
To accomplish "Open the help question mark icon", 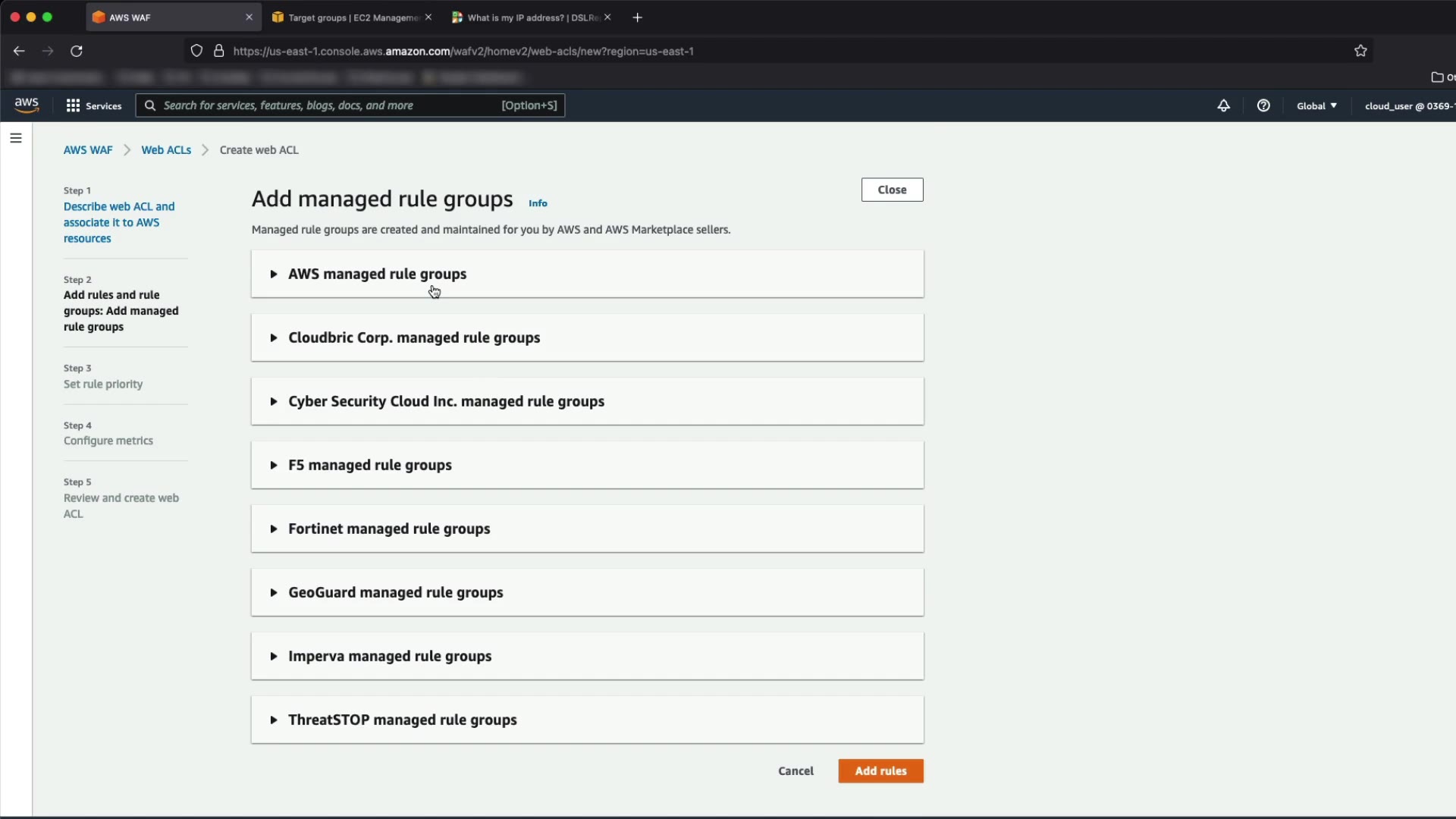I will point(1263,105).
